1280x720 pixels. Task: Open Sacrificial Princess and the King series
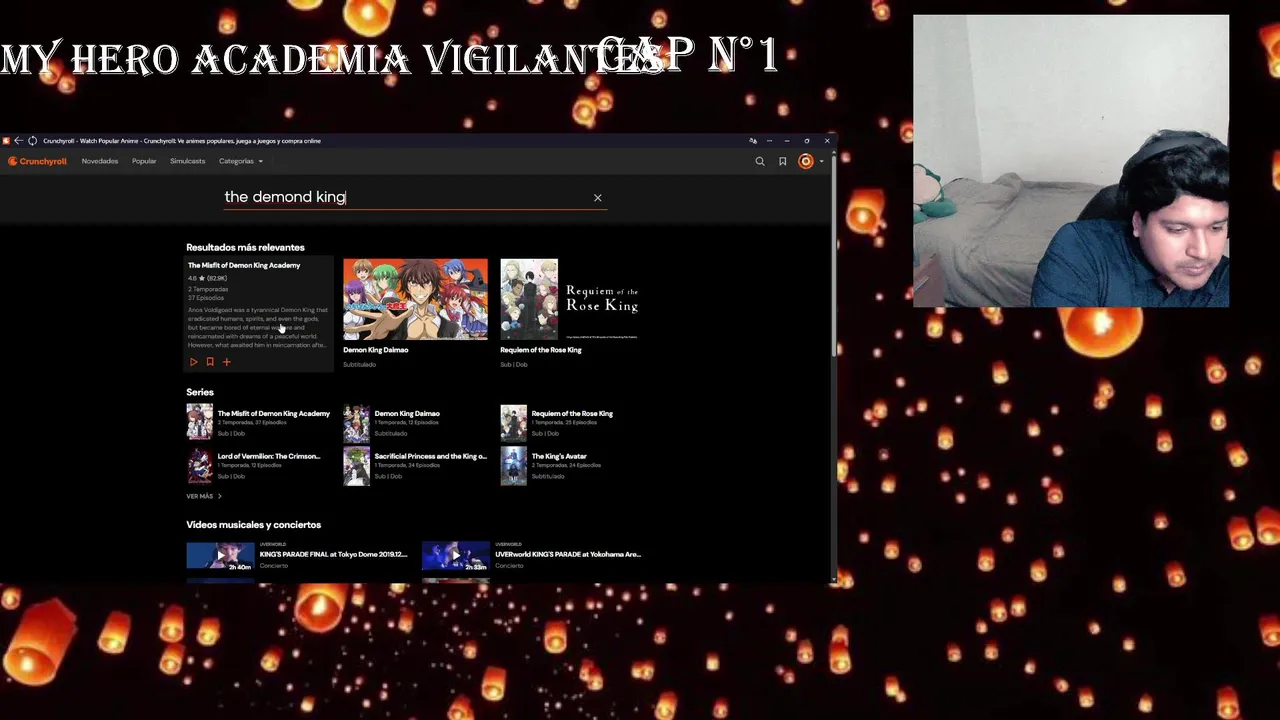(x=430, y=456)
